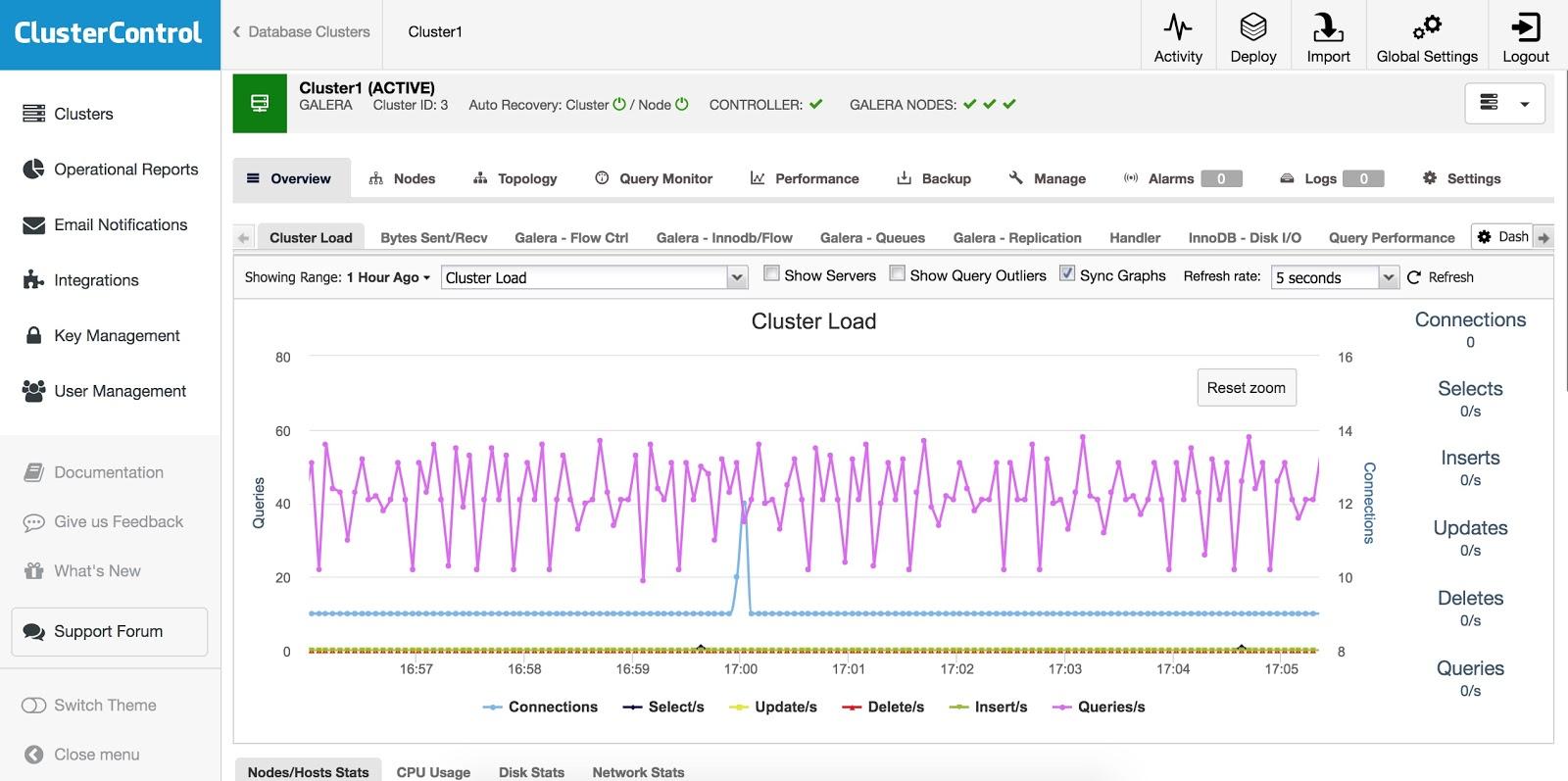Open Email Notifications in sidebar
Image resolution: width=1568 pixels, height=781 pixels.
[x=105, y=225]
